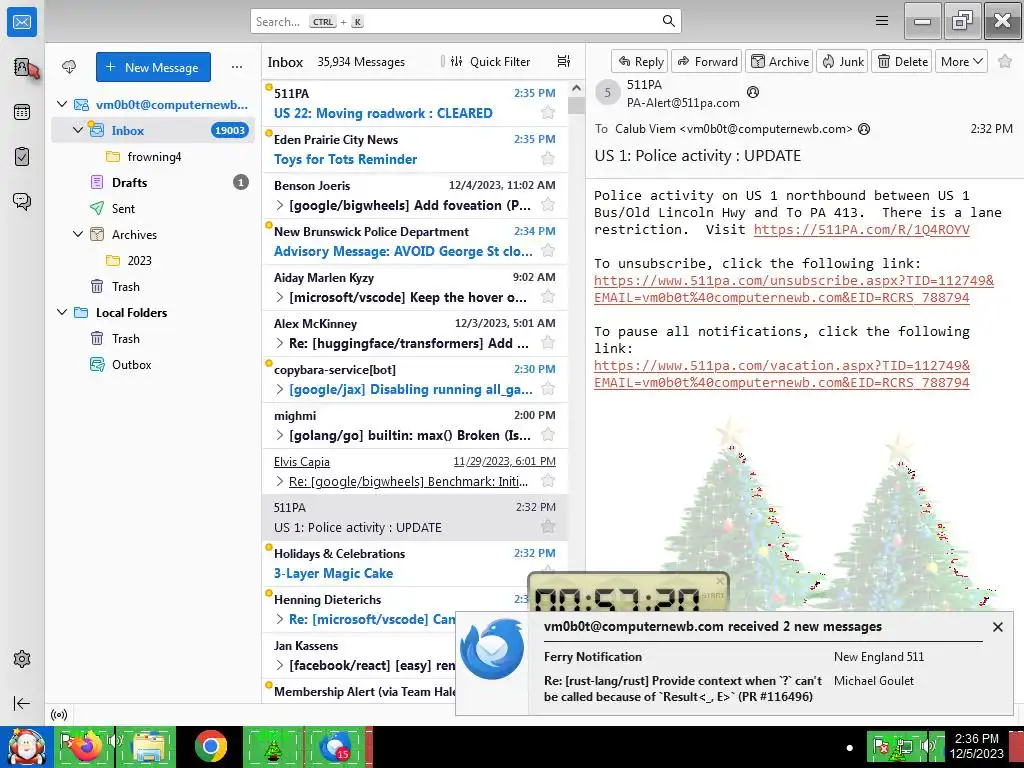Viewport: 1024px width, 768px height.
Task: Click the online status indicator icon
Action: coord(59,714)
